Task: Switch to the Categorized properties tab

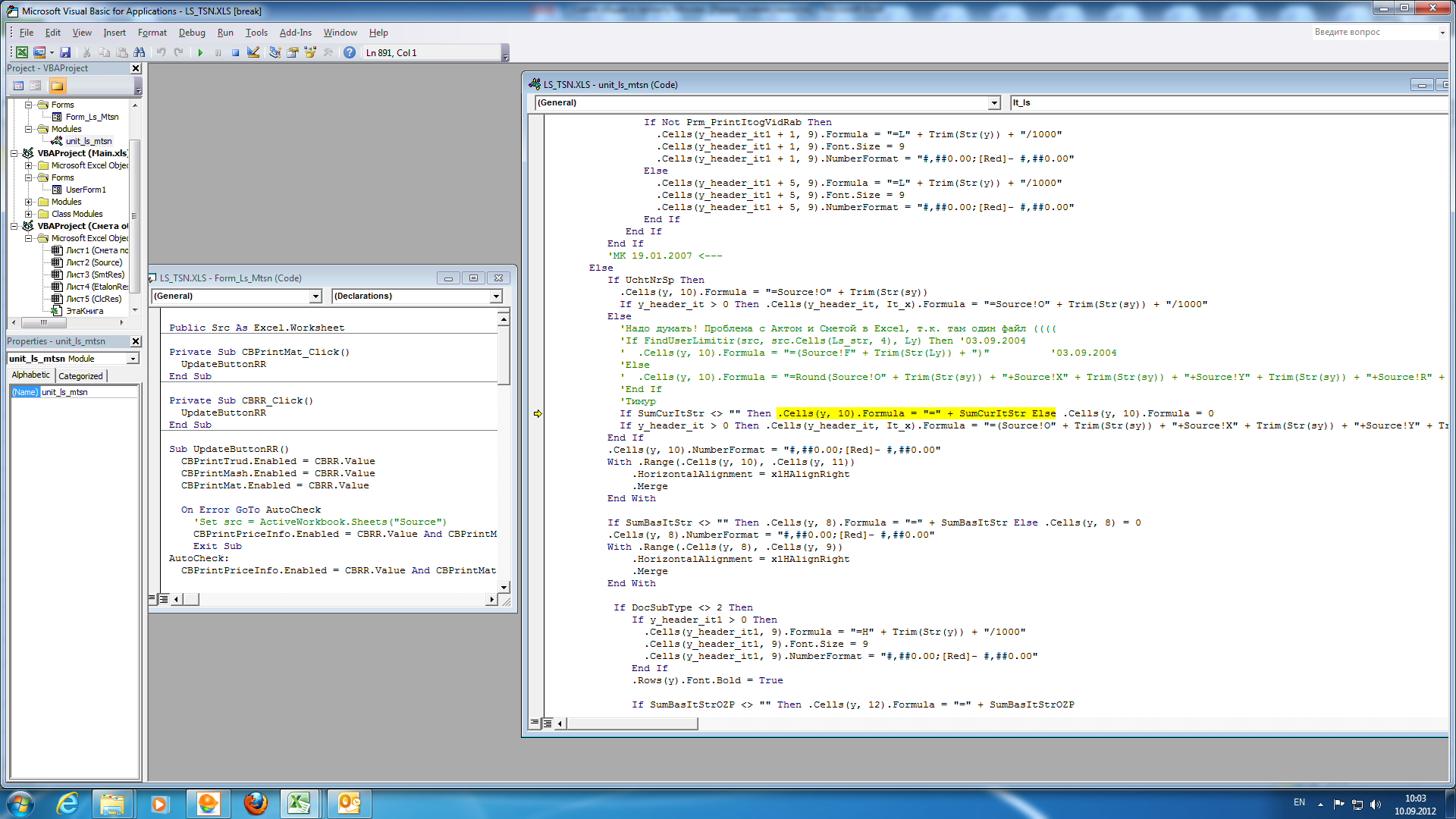Action: (x=80, y=375)
